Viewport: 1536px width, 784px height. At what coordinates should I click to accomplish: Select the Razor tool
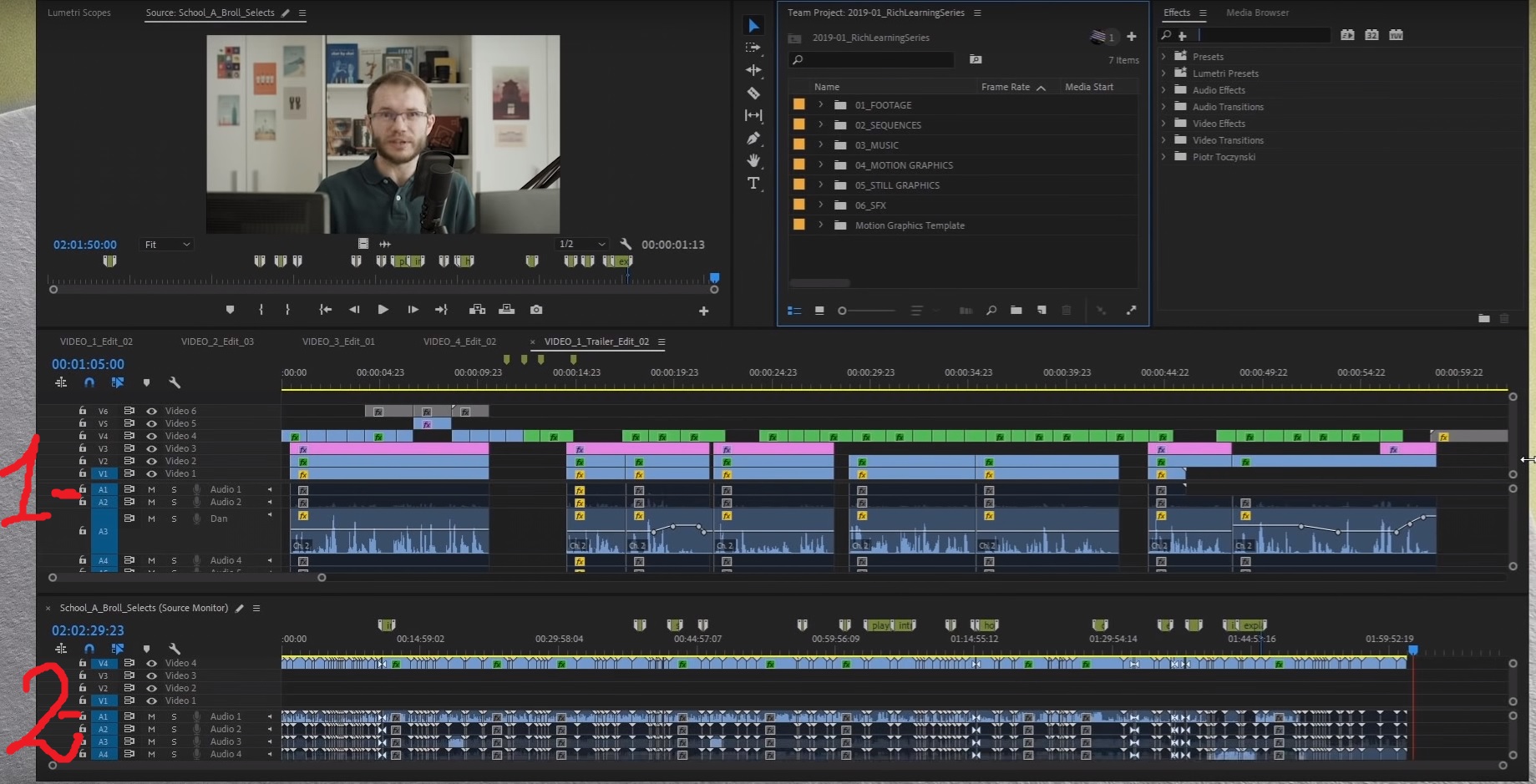[753, 93]
